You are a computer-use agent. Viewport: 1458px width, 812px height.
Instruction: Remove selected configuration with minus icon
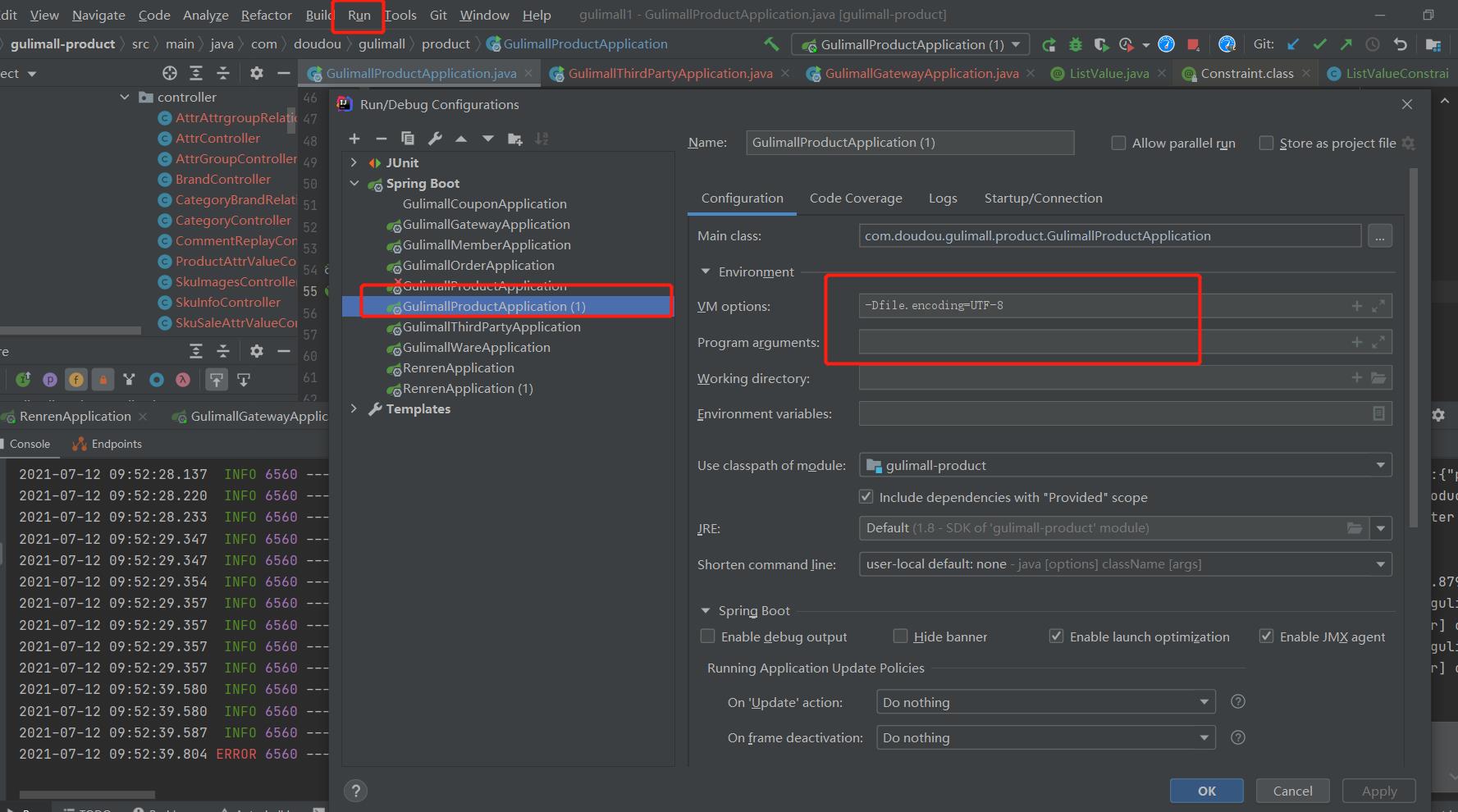click(381, 139)
